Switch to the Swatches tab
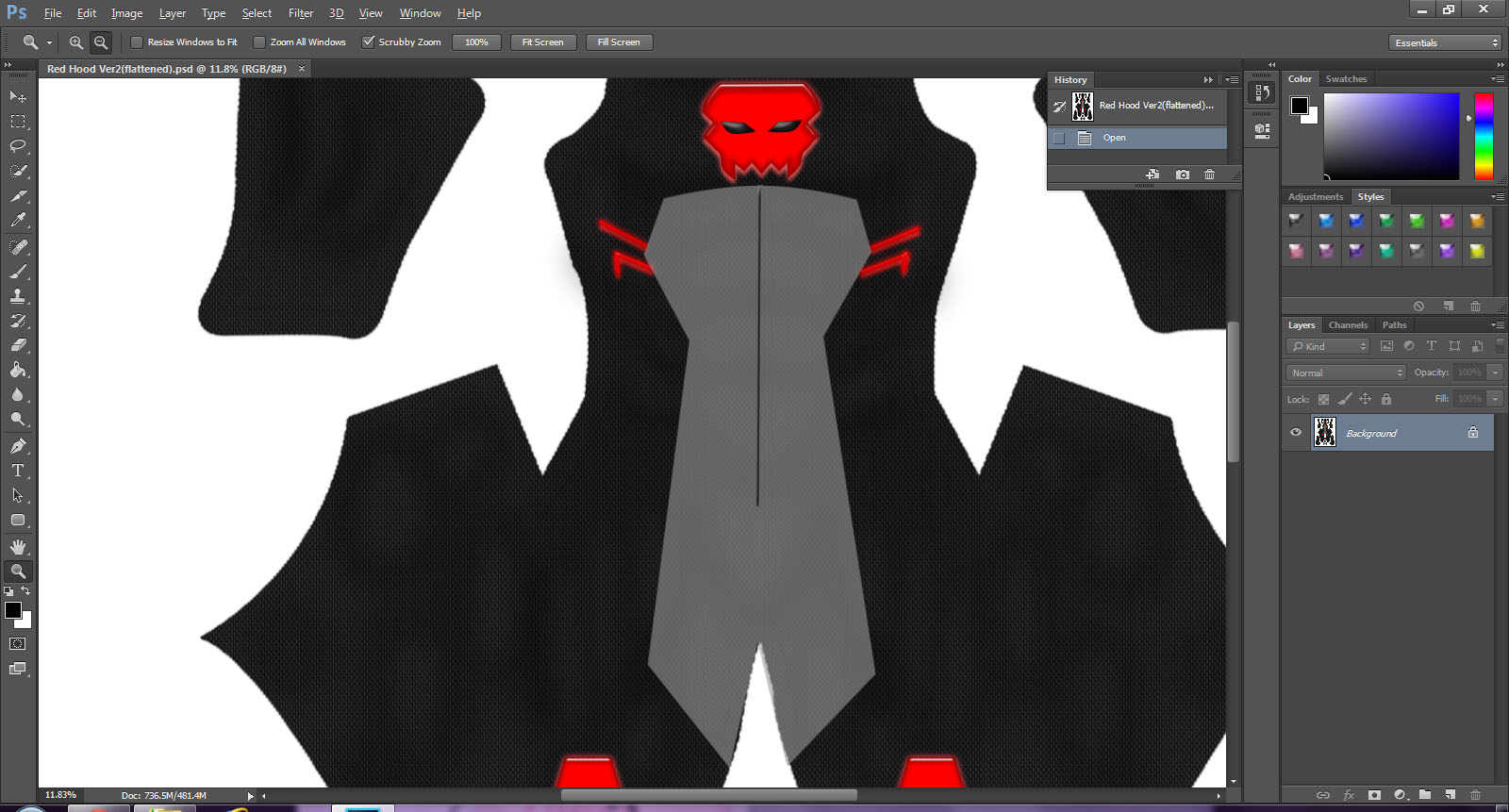The width and height of the screenshot is (1509, 812). point(1346,79)
